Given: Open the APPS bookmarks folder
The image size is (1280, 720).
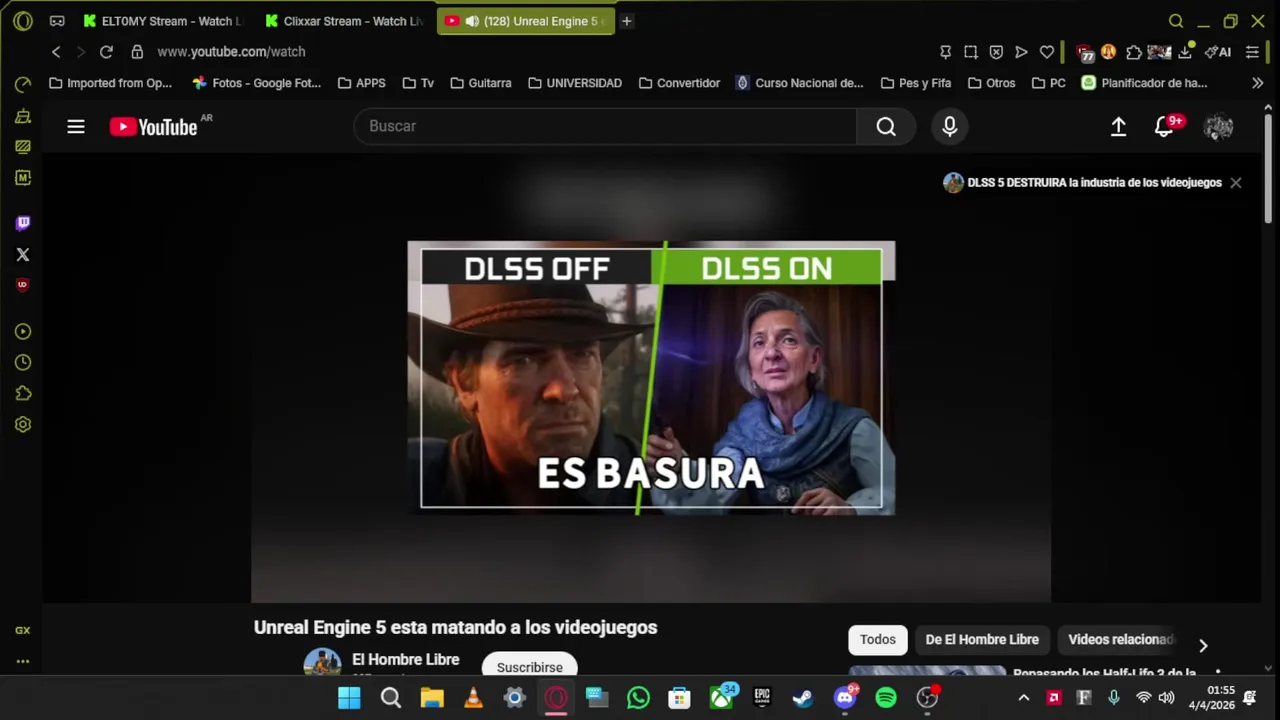Looking at the screenshot, I should (362, 83).
